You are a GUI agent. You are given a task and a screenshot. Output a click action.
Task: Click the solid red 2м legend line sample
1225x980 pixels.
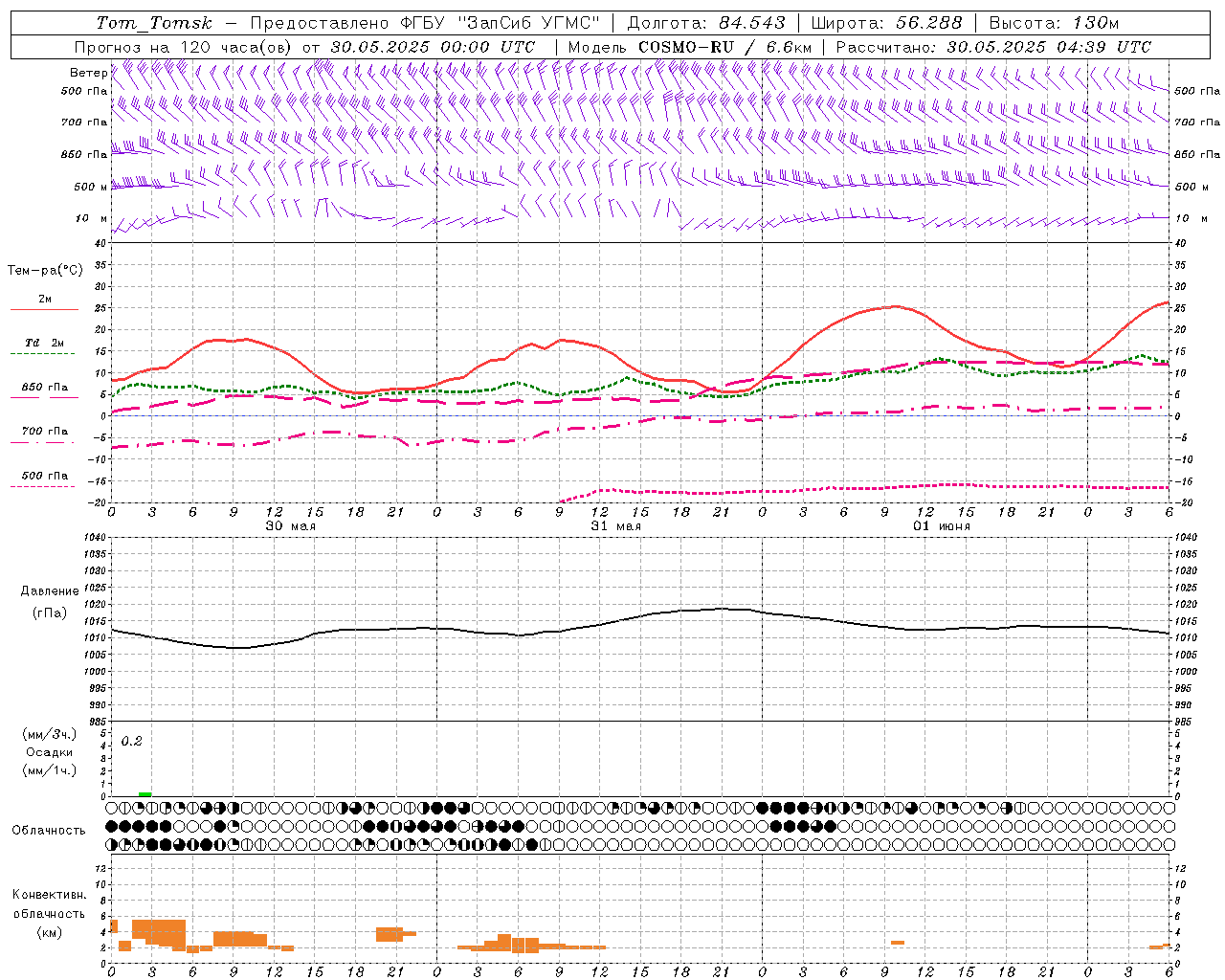(x=44, y=310)
